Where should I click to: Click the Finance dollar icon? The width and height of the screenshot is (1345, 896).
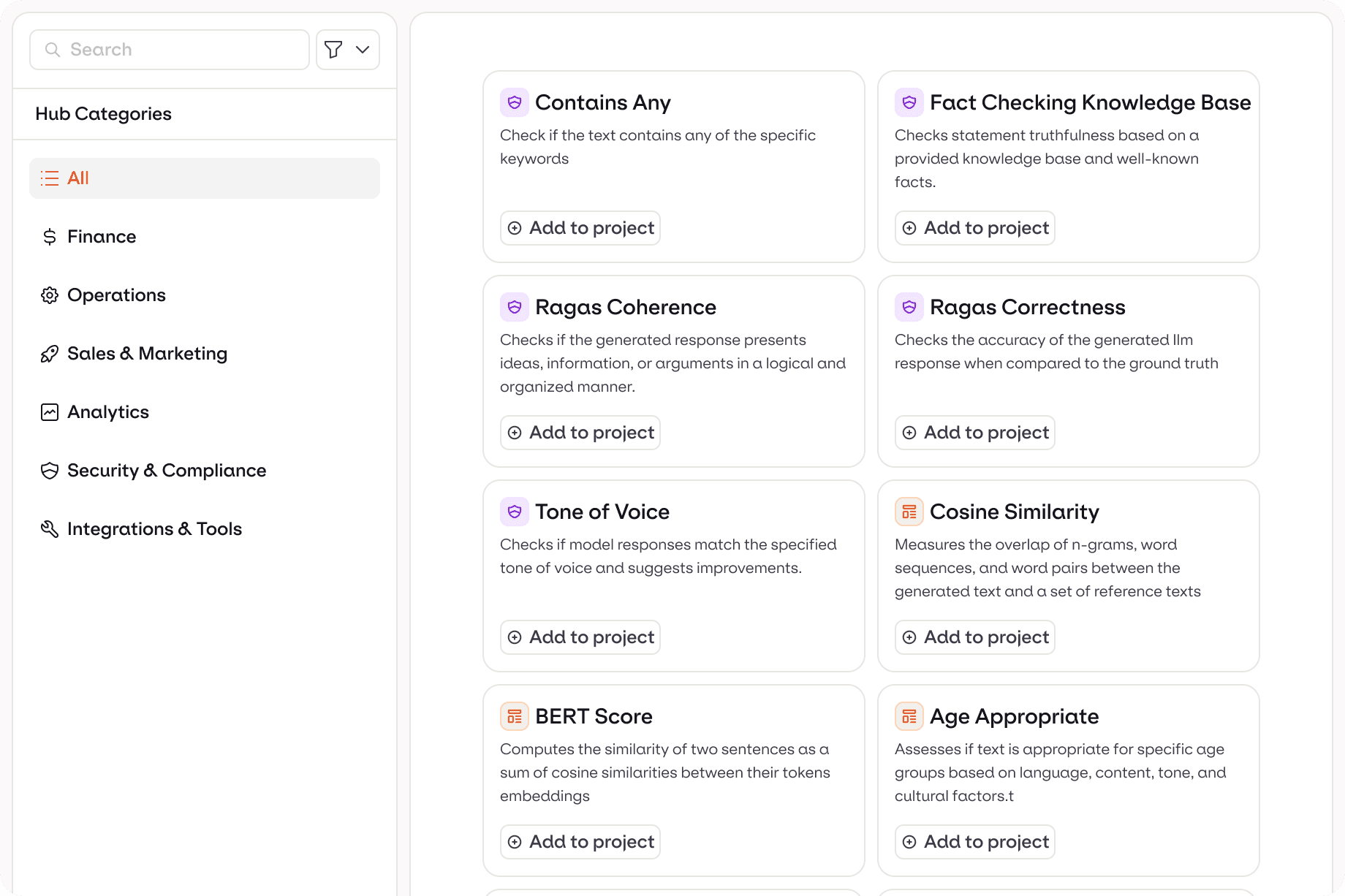(x=50, y=237)
